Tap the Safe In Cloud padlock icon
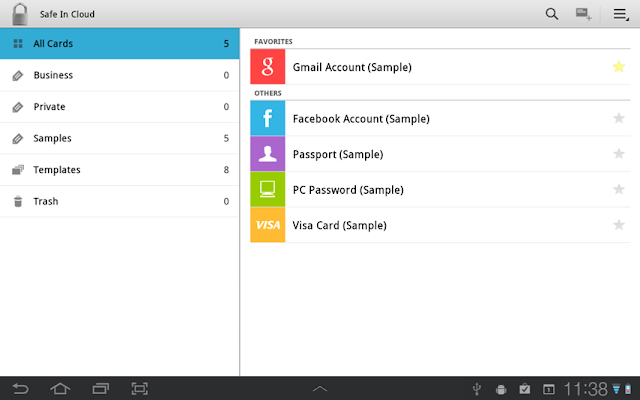Screen dimensions: 640x400 click(x=20, y=14)
